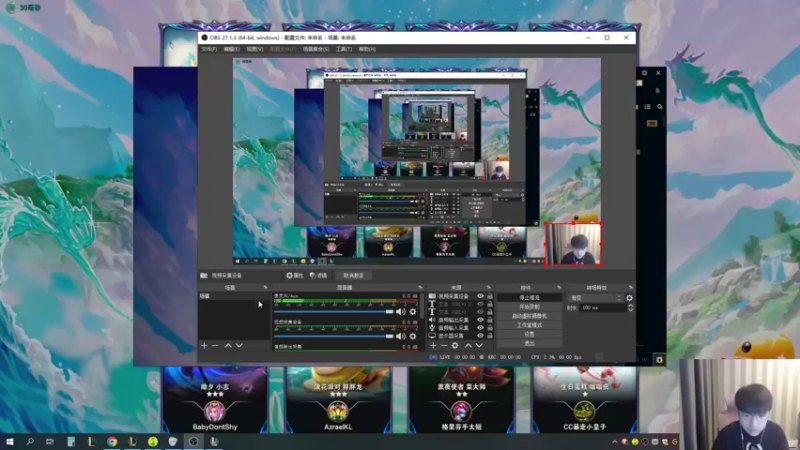The height and width of the screenshot is (450, 800).
Task: Move source down in Sources panel
Action: click(x=479, y=345)
